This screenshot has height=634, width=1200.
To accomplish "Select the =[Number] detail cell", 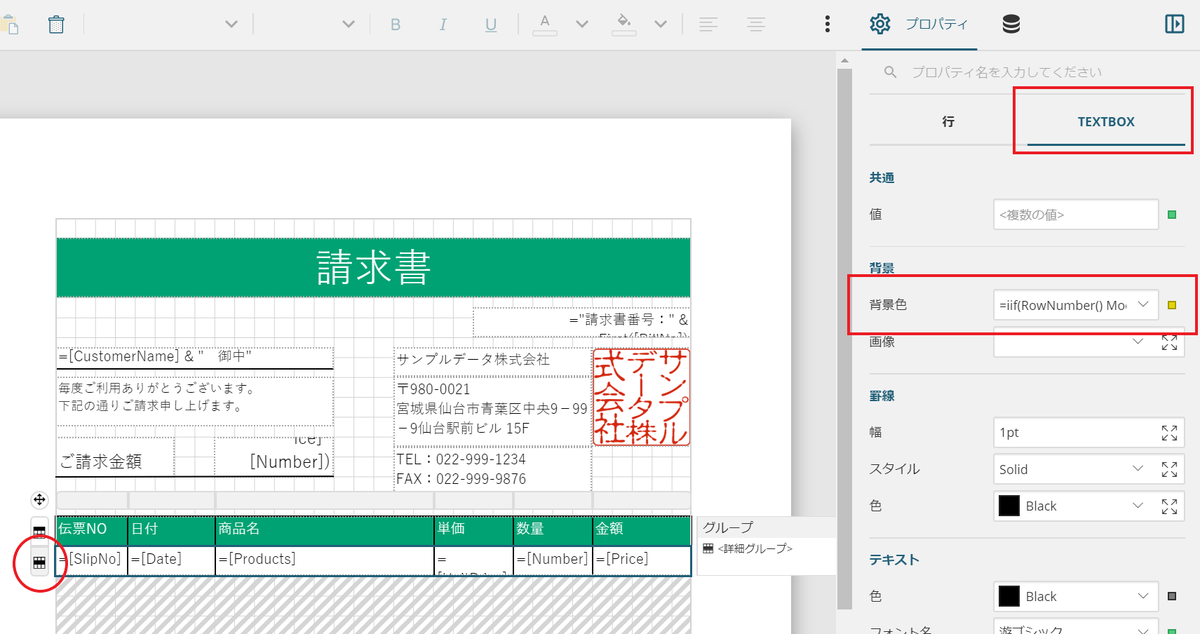I will [553, 560].
